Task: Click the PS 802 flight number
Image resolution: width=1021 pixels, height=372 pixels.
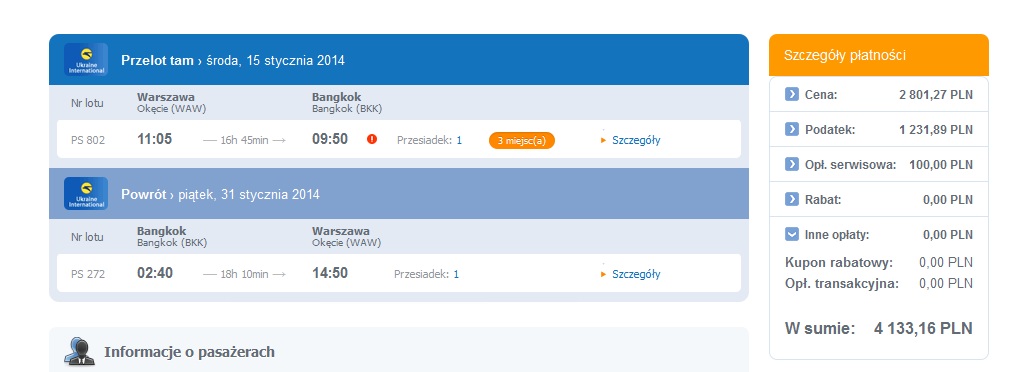Action: click(88, 140)
